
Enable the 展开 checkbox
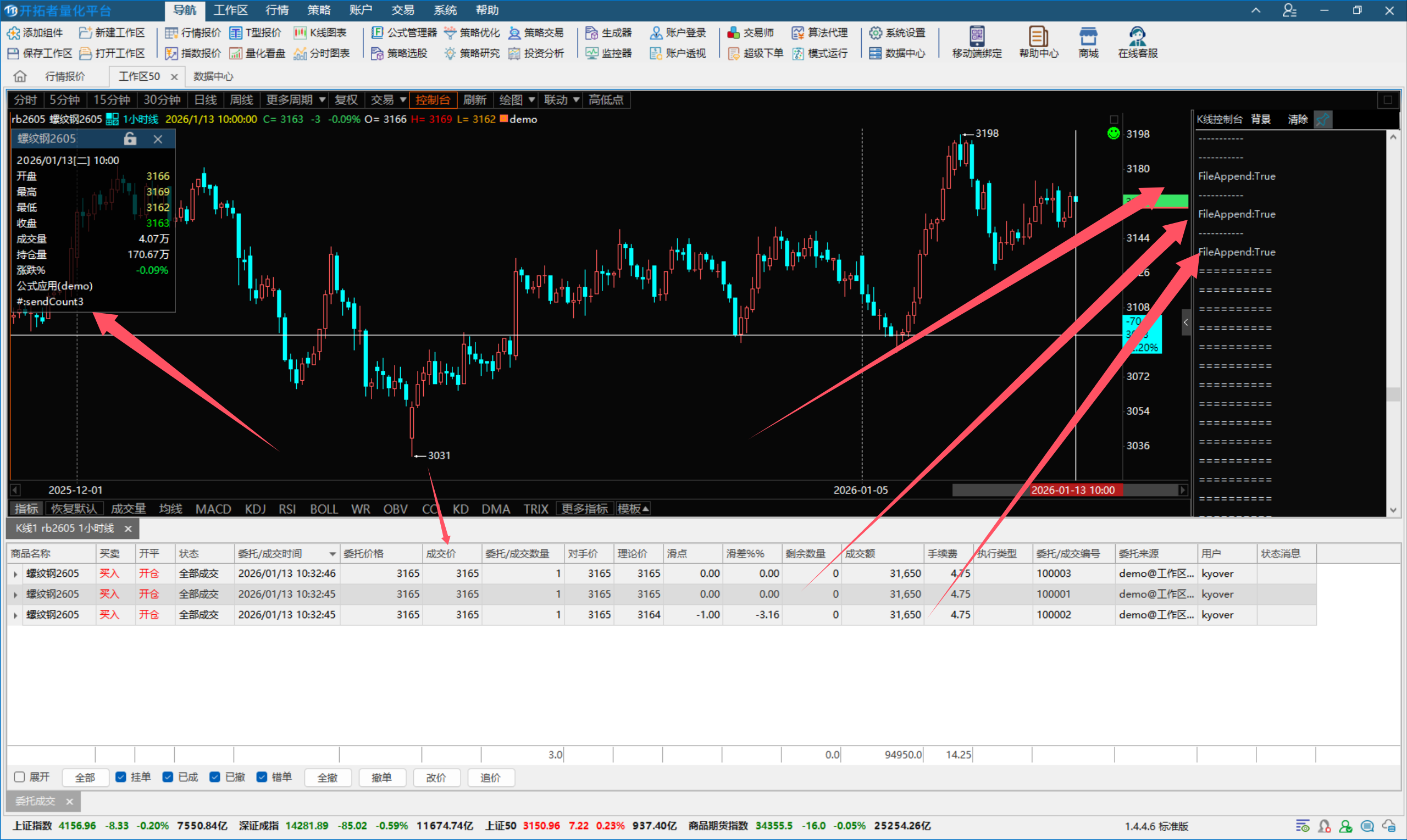pos(20,777)
